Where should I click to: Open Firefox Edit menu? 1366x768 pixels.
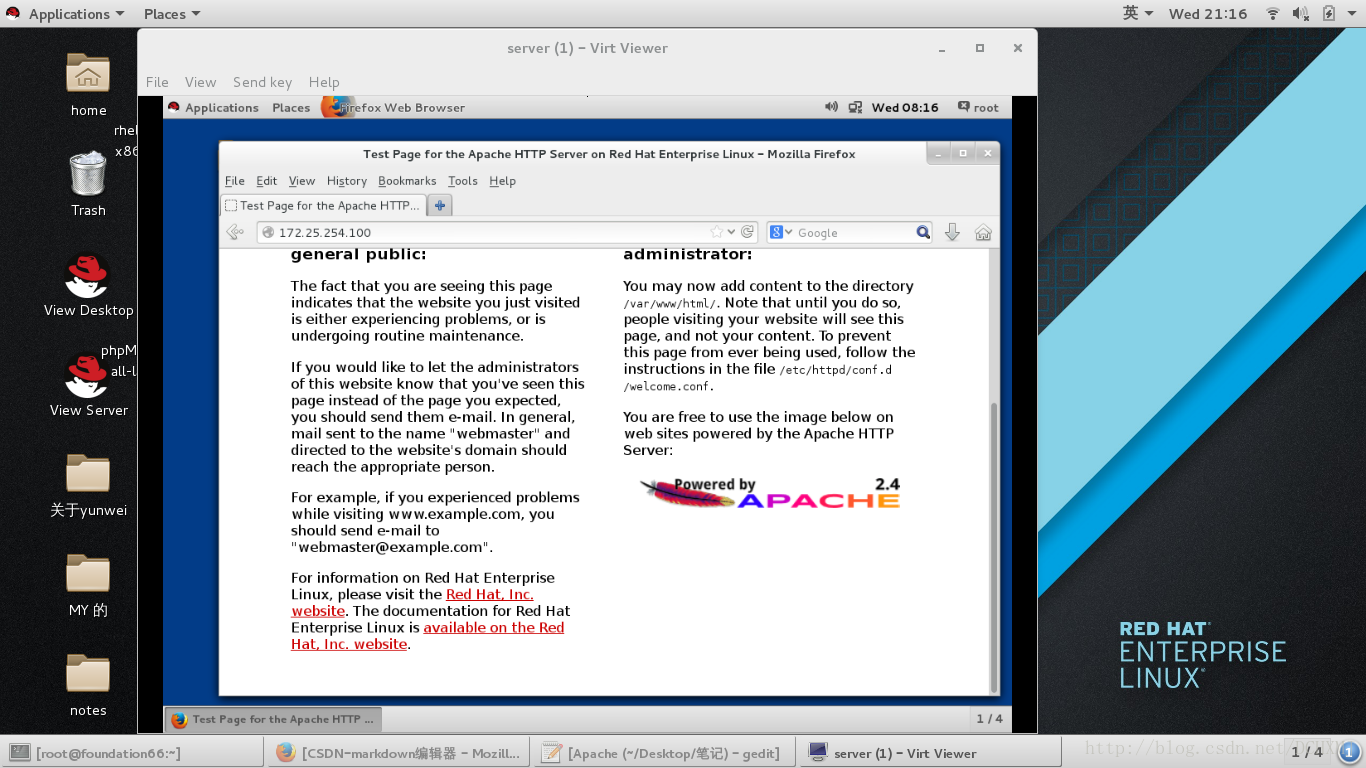pyautogui.click(x=266, y=181)
